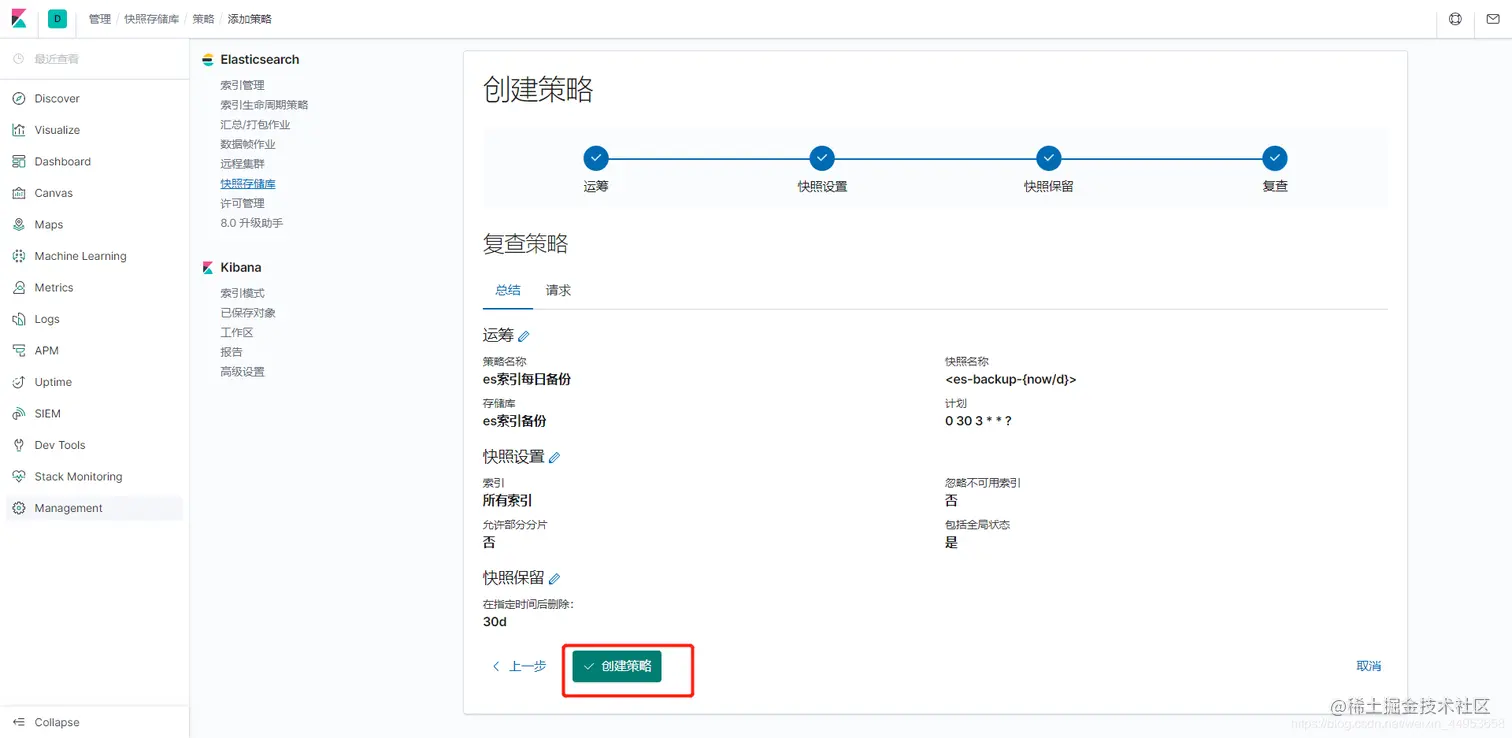Go back with 上一步 button
The height and width of the screenshot is (738, 1512).
point(519,666)
